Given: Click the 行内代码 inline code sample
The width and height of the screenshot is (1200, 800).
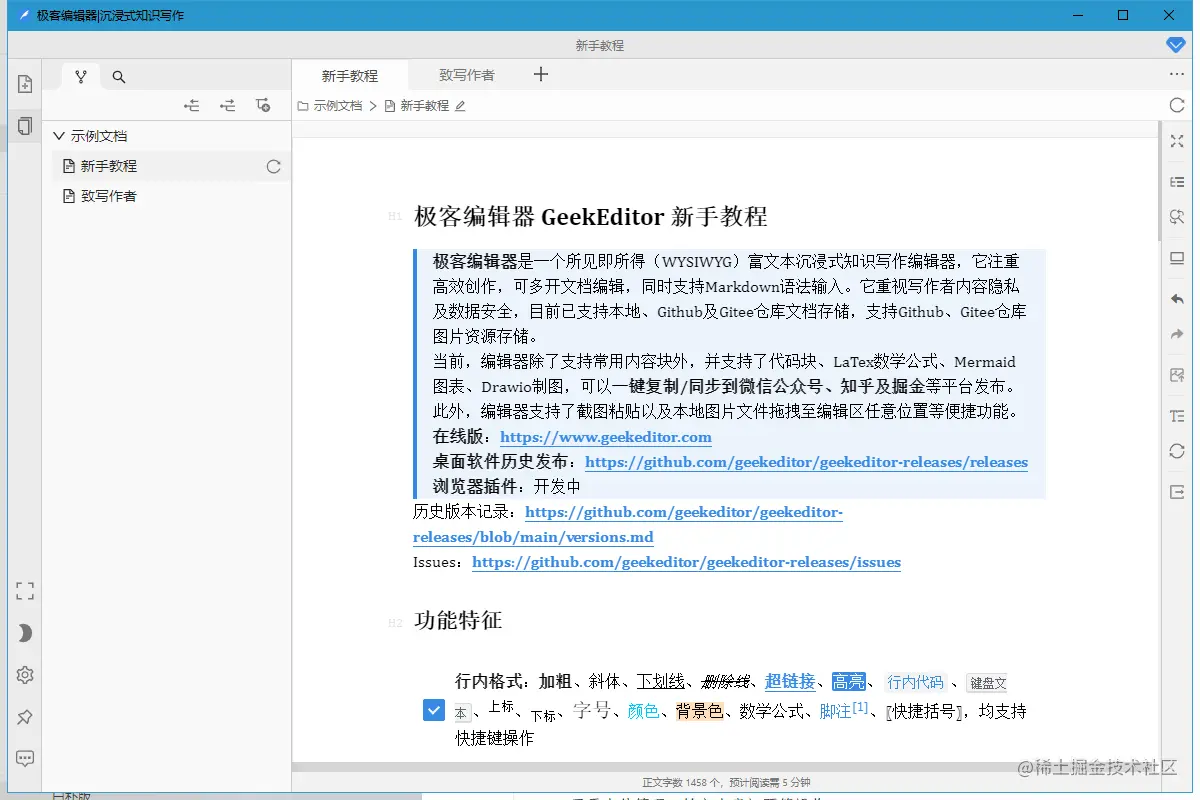Looking at the screenshot, I should coord(915,682).
